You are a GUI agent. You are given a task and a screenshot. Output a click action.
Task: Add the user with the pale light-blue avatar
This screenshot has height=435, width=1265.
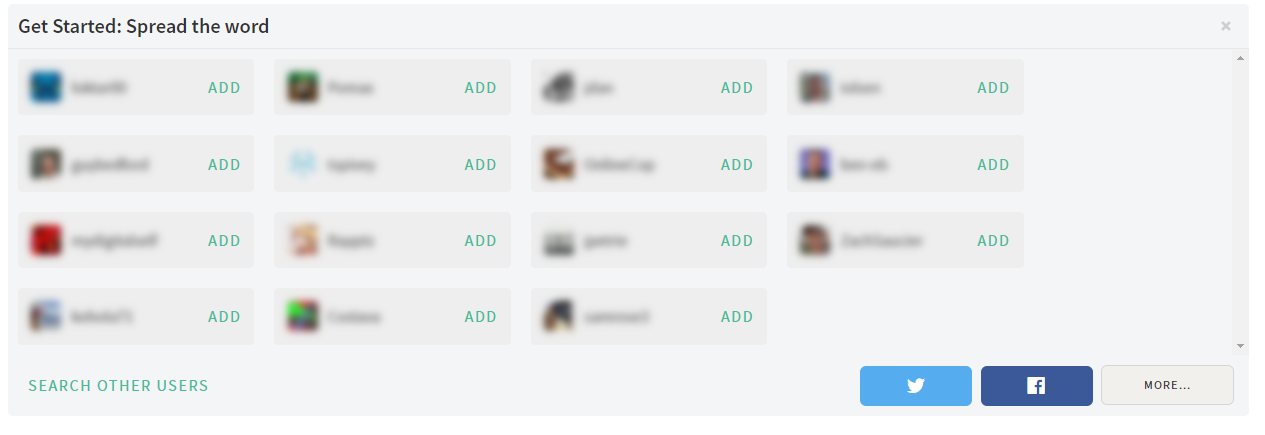coord(480,165)
